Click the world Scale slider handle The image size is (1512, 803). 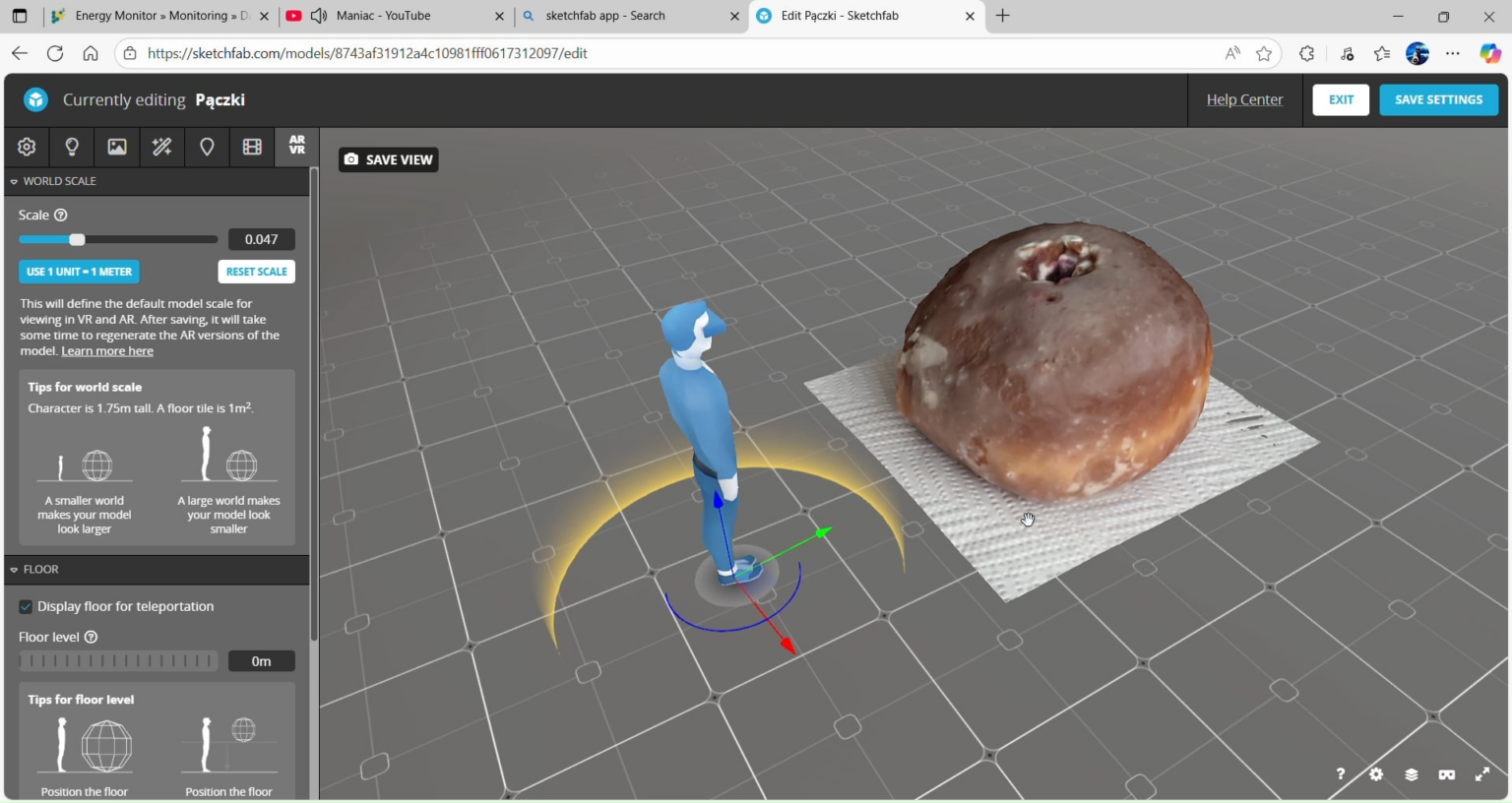tap(77, 239)
